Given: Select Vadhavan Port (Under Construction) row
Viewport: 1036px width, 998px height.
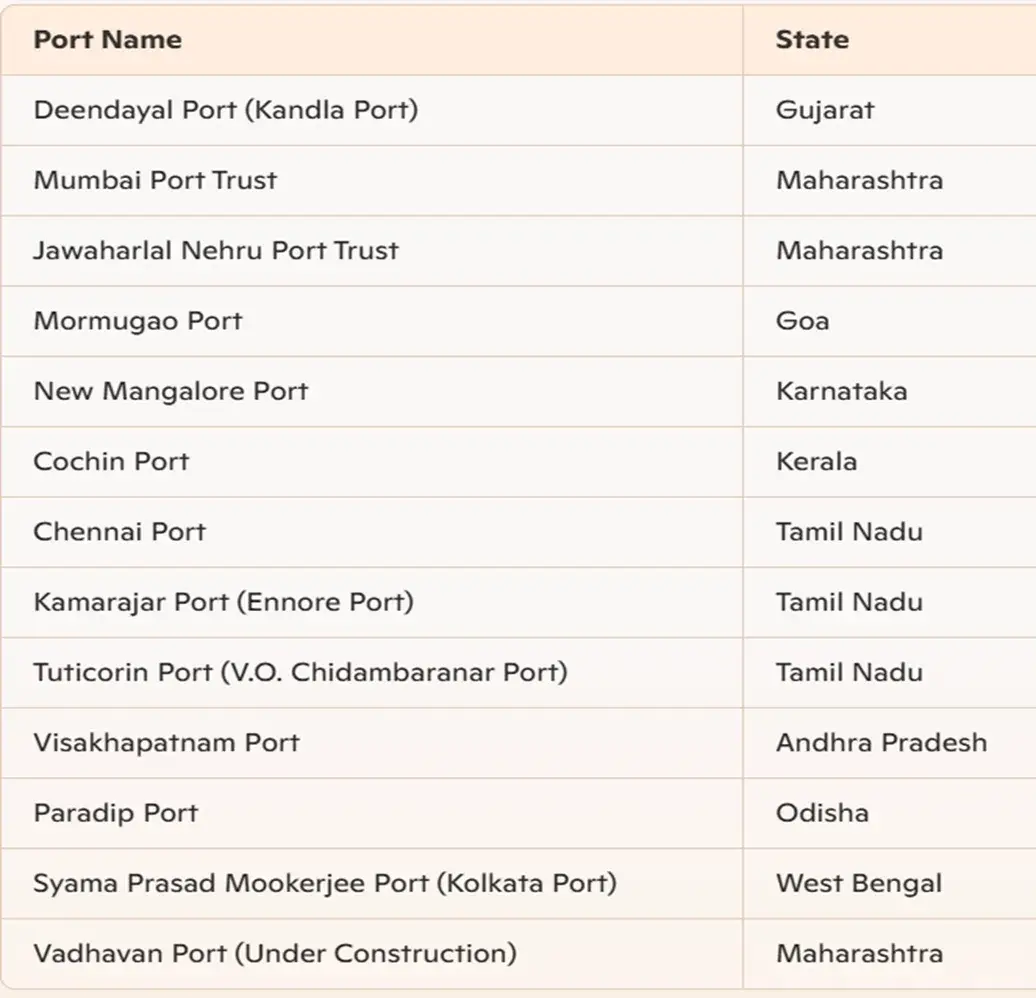Looking at the screenshot, I should click(518, 954).
